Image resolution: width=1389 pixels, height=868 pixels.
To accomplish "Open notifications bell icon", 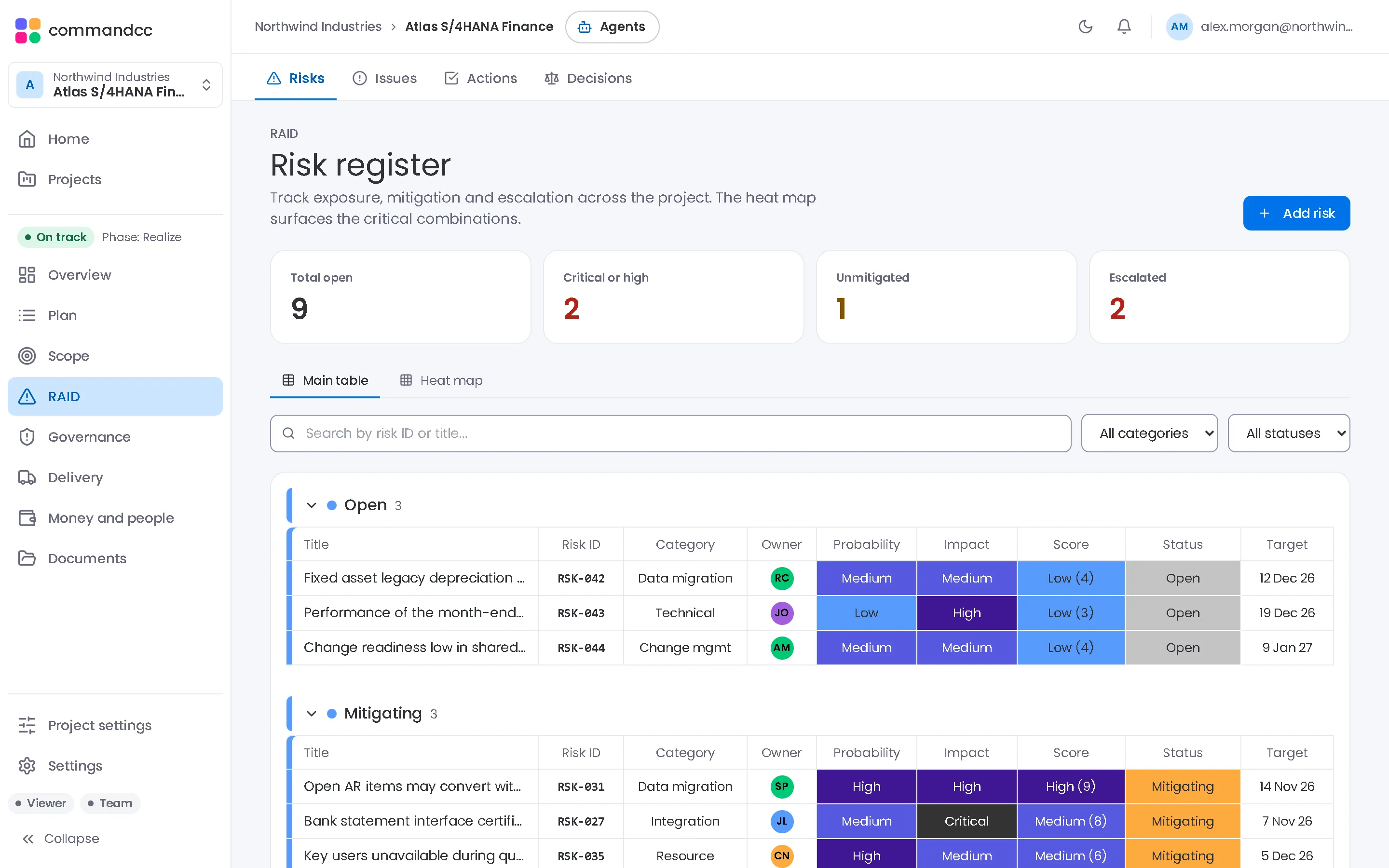I will pos(1124,27).
